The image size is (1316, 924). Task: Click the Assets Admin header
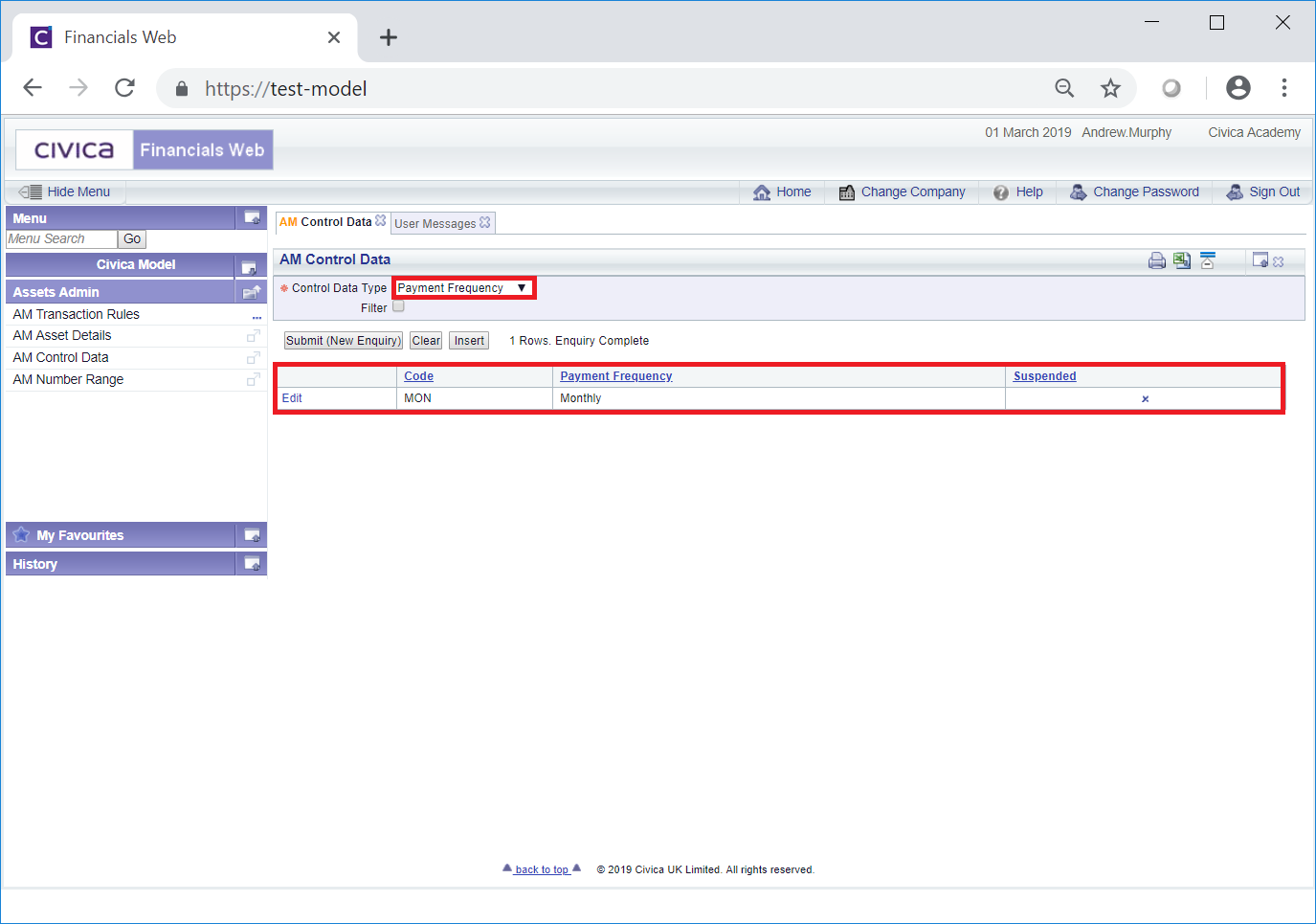[121, 292]
